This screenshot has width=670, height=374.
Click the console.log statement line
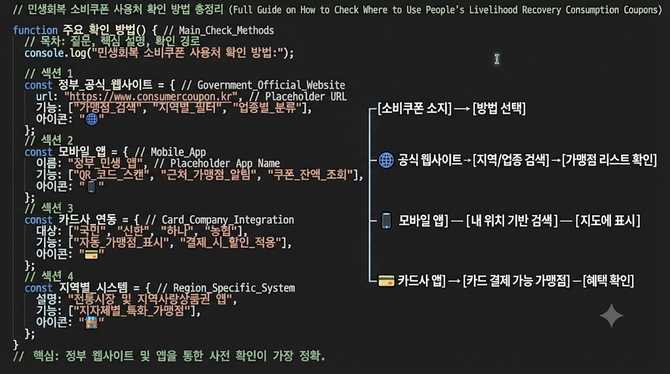[x=159, y=53]
